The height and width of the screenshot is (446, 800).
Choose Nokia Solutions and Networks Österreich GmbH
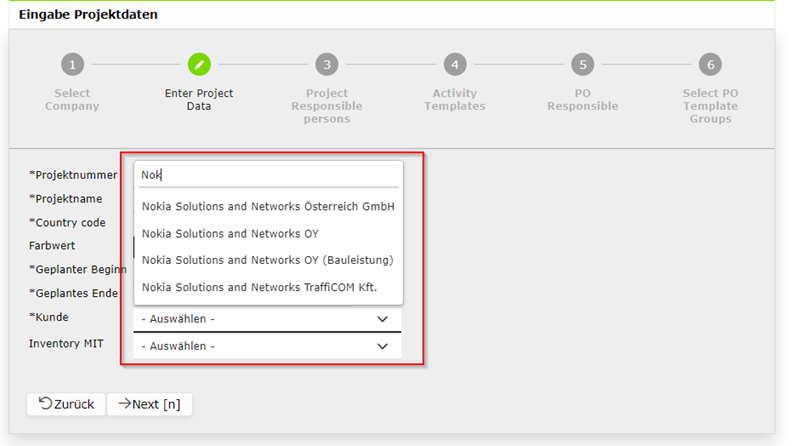268,206
